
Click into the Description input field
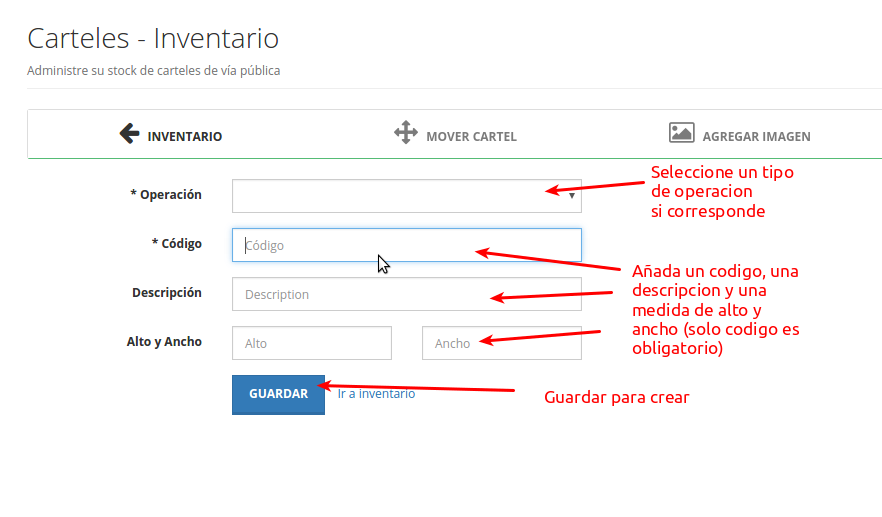pos(407,294)
